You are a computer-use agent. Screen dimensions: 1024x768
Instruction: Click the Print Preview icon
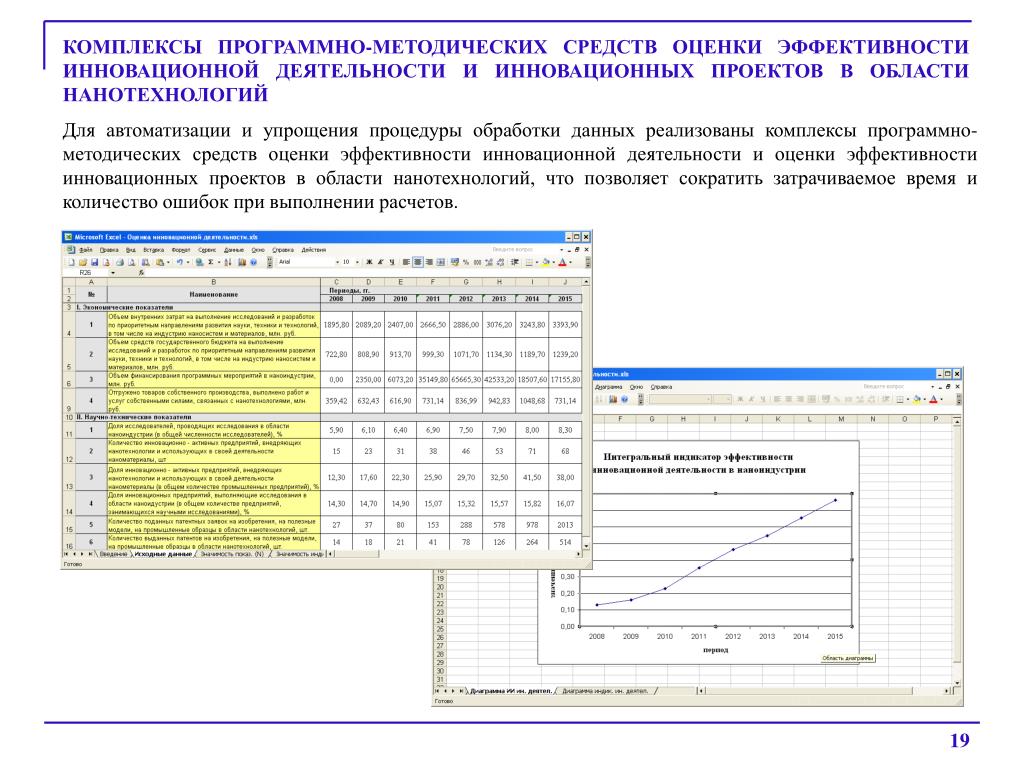131,262
